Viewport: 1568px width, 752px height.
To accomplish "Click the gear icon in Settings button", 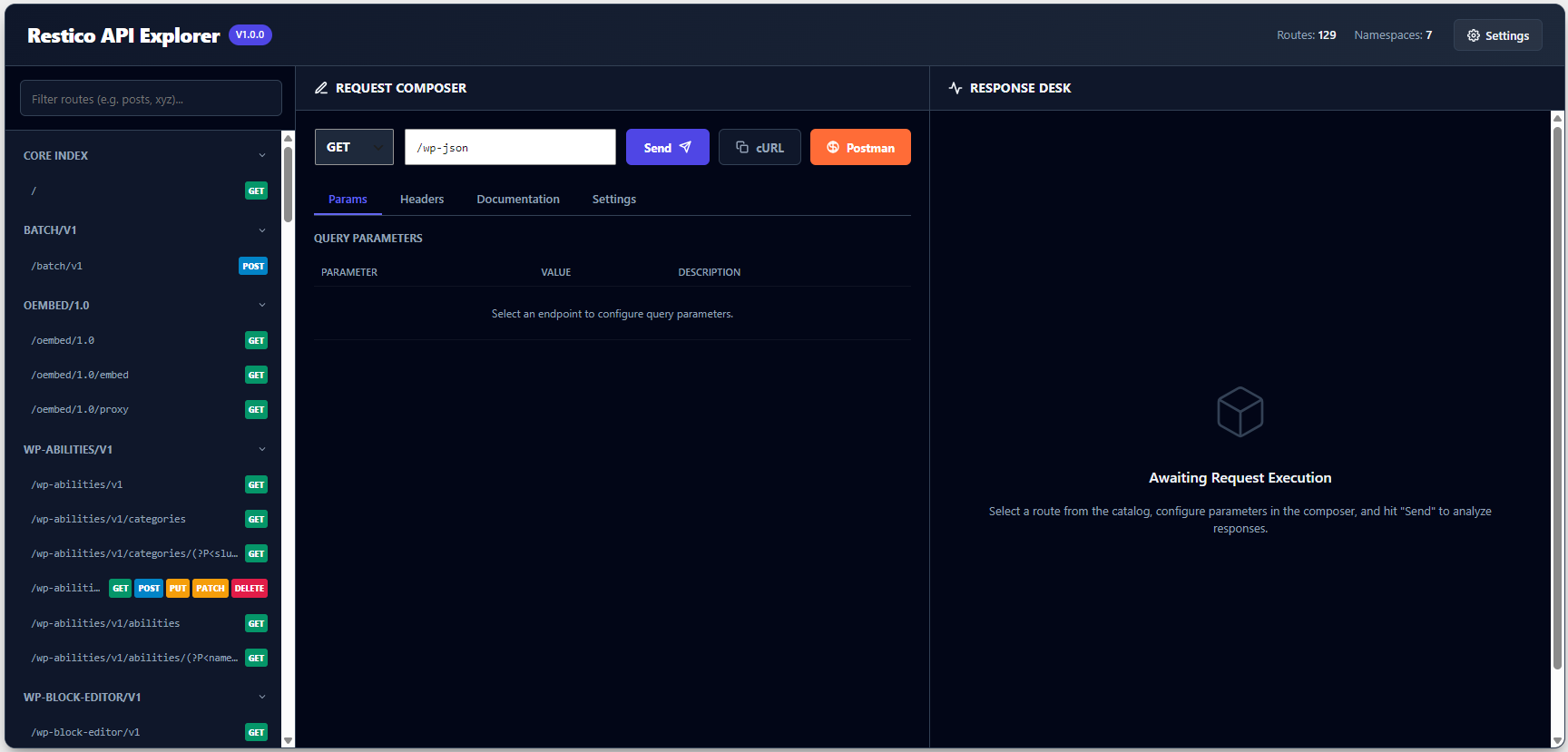I will (x=1474, y=35).
